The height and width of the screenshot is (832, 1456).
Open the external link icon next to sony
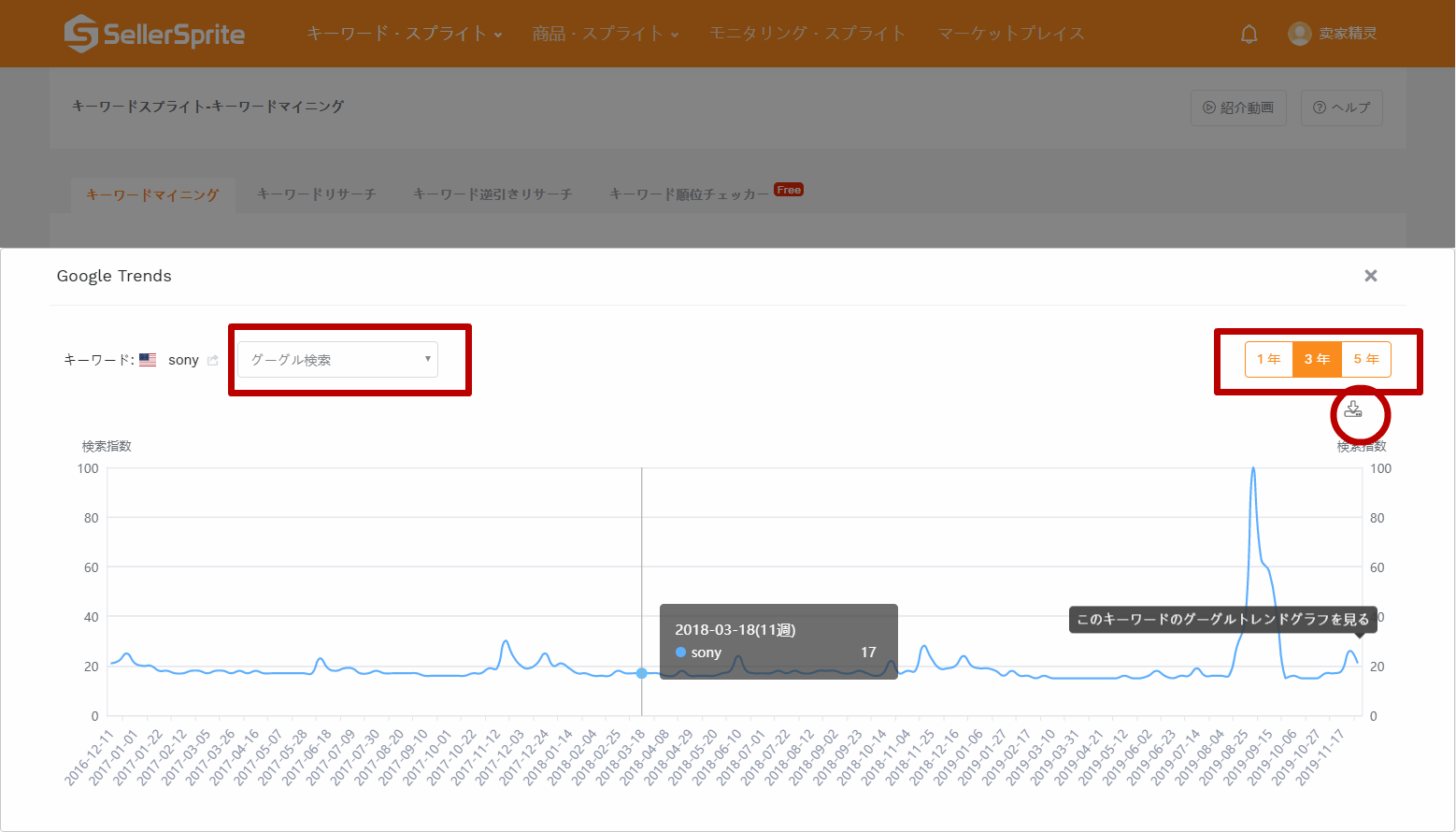pos(213,360)
